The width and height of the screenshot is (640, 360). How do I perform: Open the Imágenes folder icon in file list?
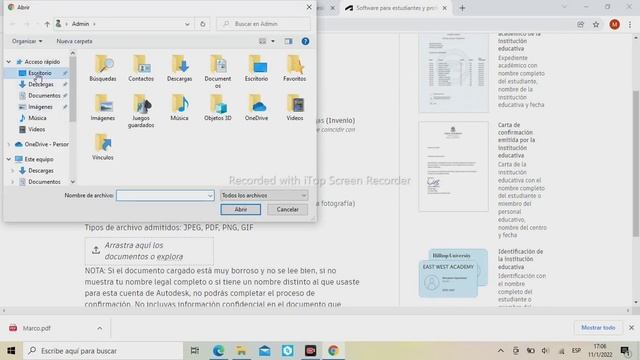[103, 107]
